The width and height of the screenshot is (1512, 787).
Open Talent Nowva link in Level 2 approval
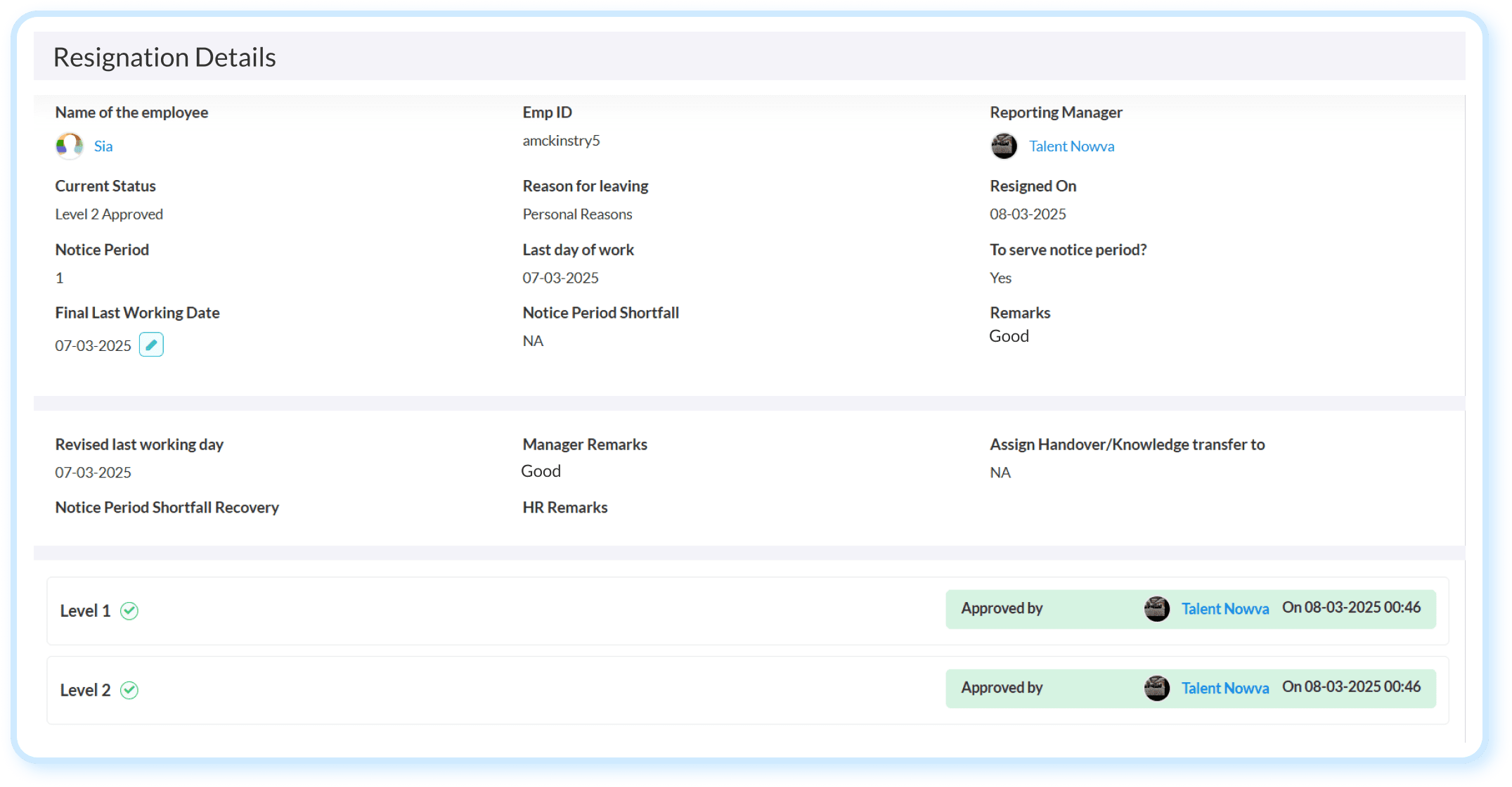click(1225, 689)
